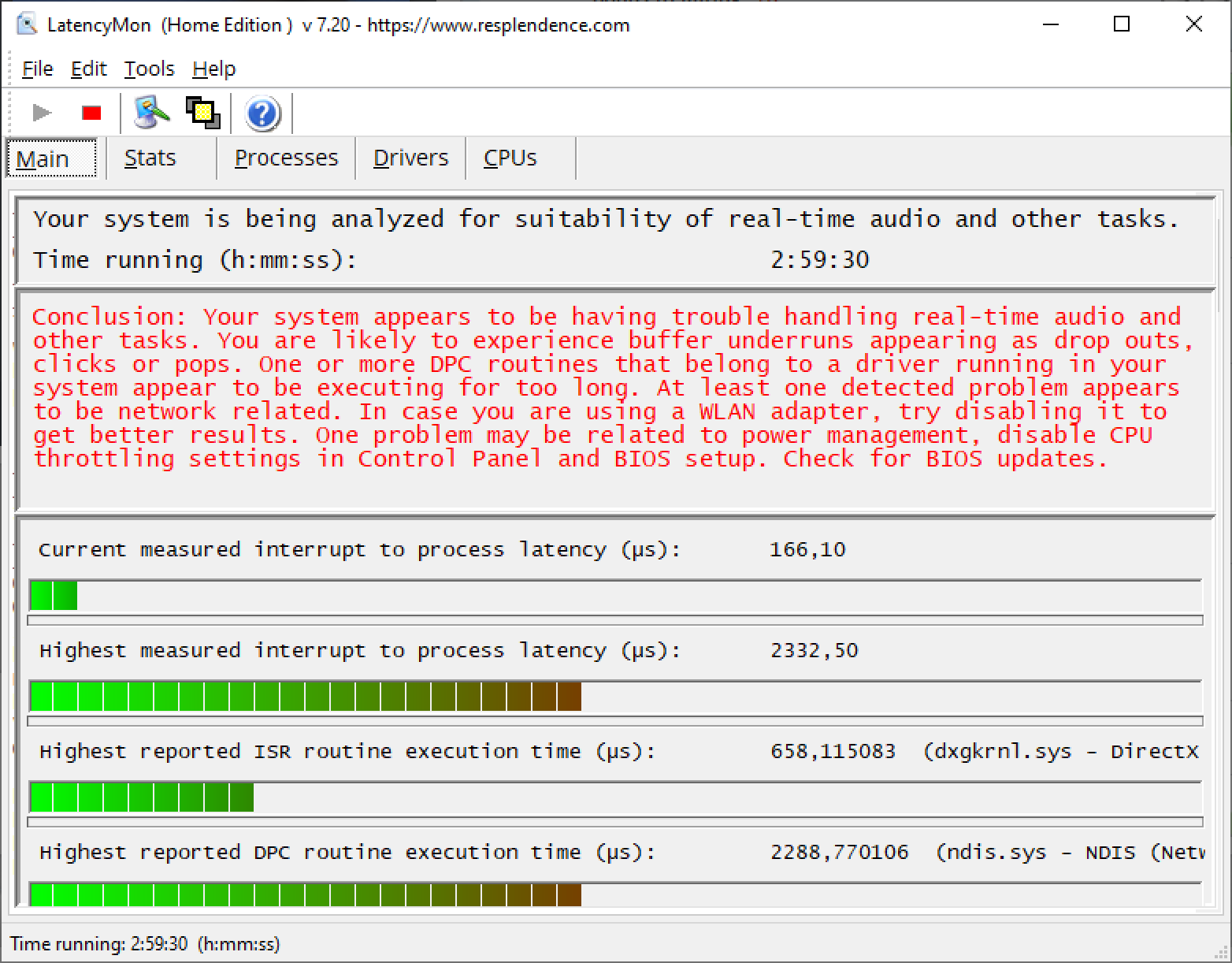The image size is (1232, 963).
Task: Click the highest interrupt to process latency bar
Action: coord(615,696)
